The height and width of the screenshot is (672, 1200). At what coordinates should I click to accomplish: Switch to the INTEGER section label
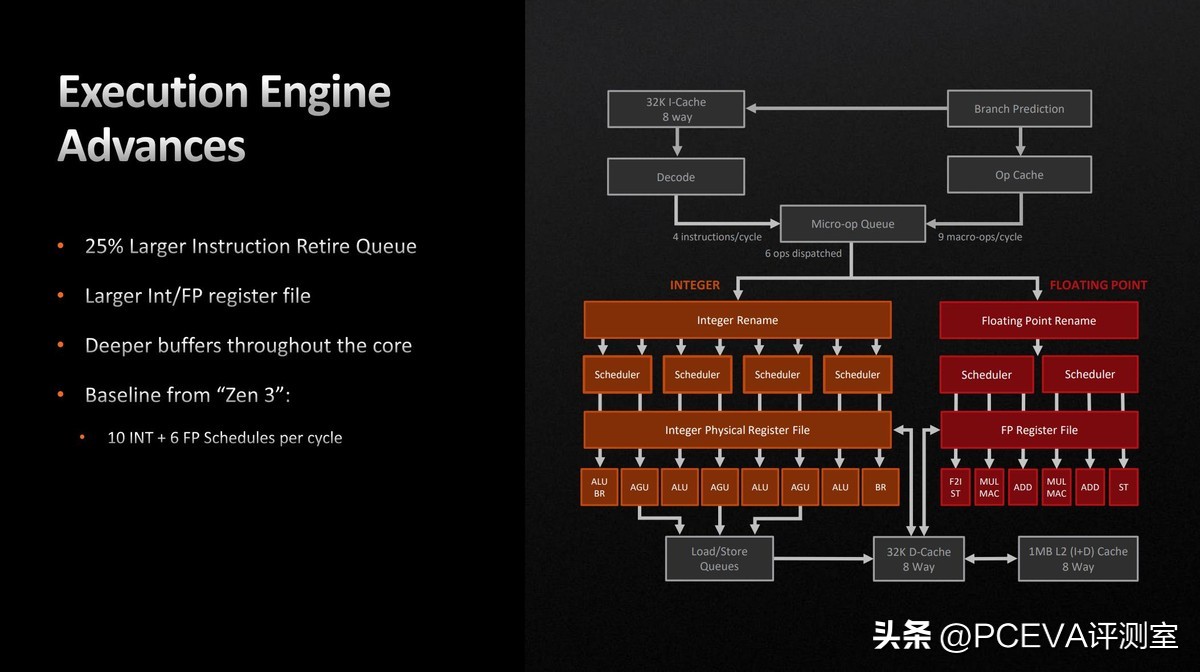[695, 284]
